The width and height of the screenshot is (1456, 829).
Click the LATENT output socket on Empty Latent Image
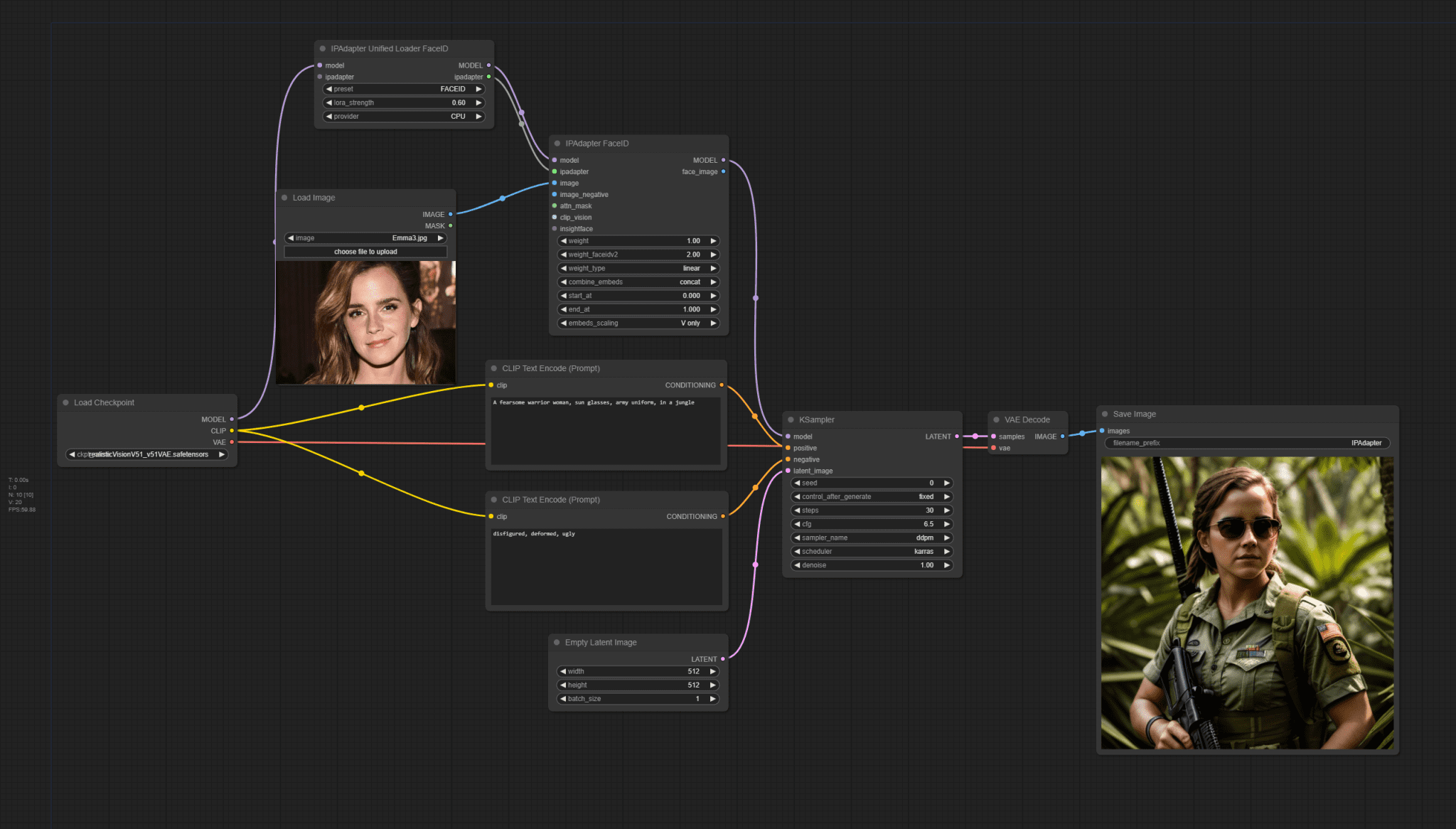click(723, 659)
